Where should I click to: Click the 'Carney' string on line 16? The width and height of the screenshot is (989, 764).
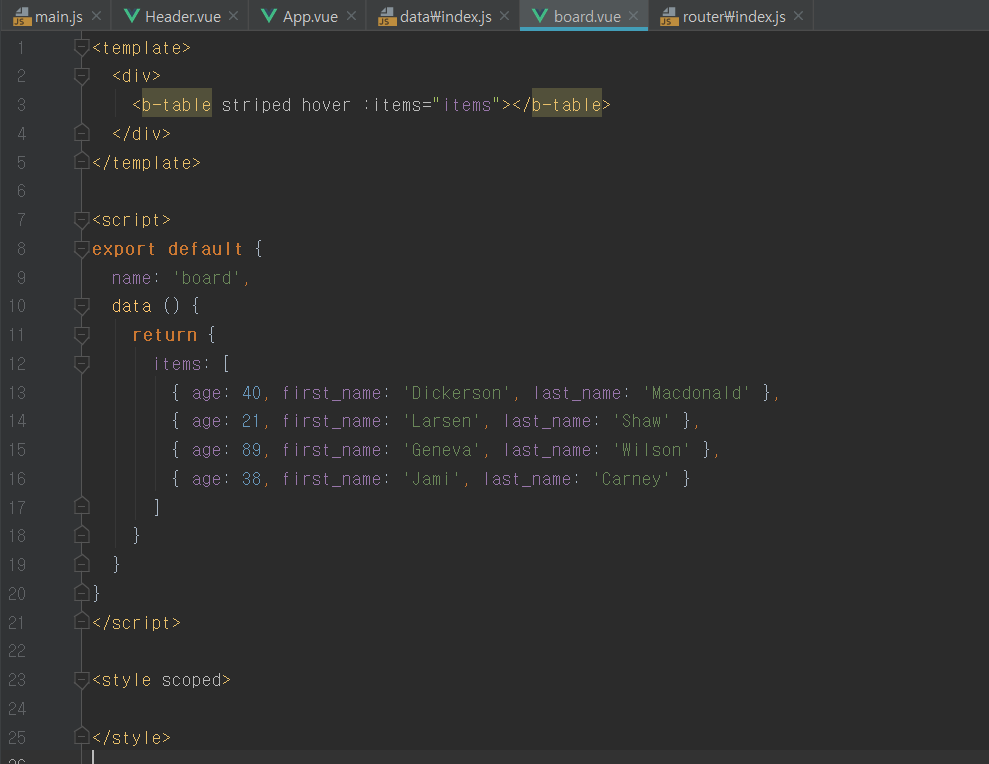(632, 479)
